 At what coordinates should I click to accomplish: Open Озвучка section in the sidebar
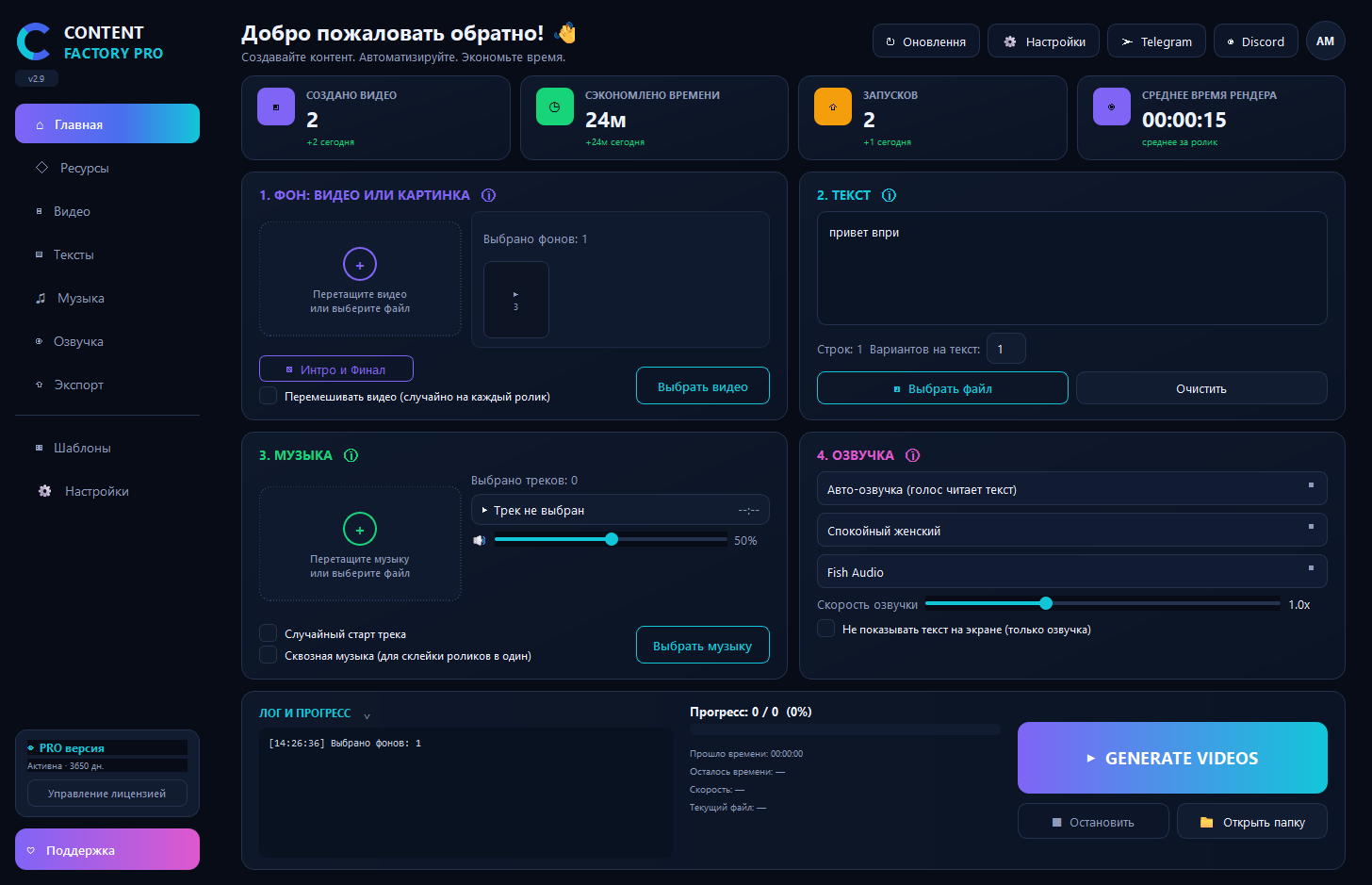point(107,341)
